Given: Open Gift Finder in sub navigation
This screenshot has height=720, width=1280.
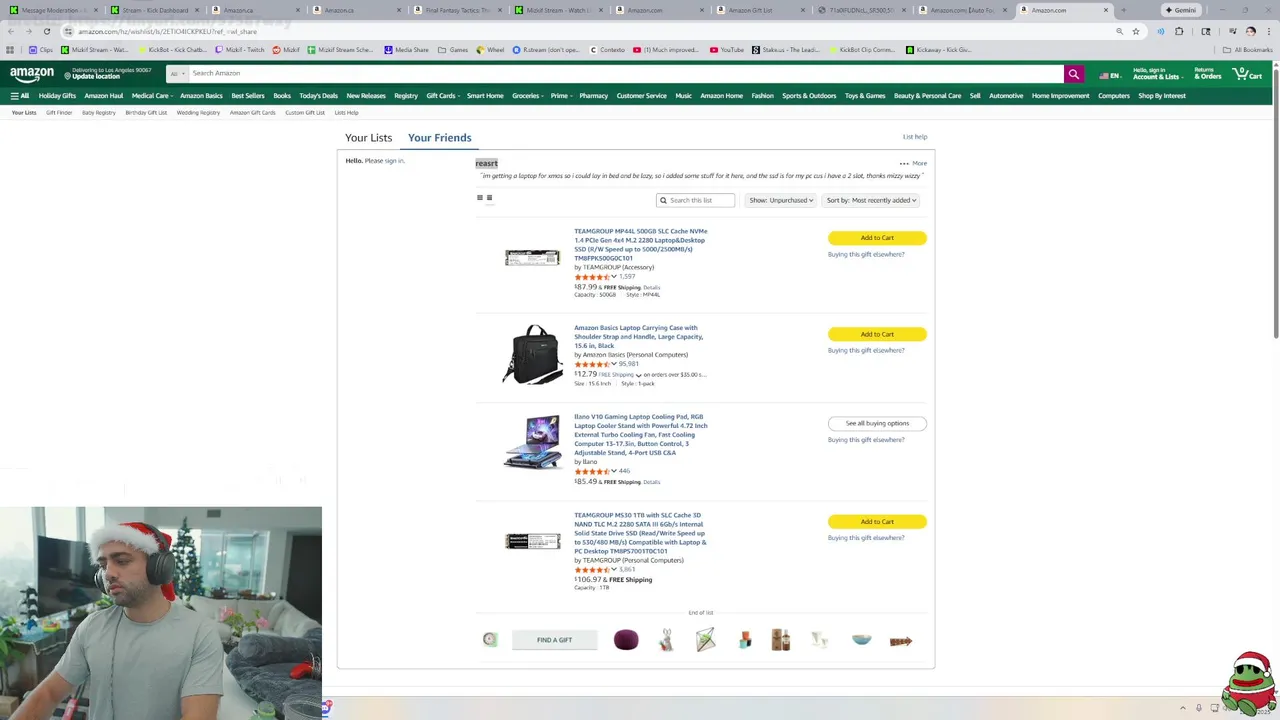Looking at the screenshot, I should pos(59,113).
